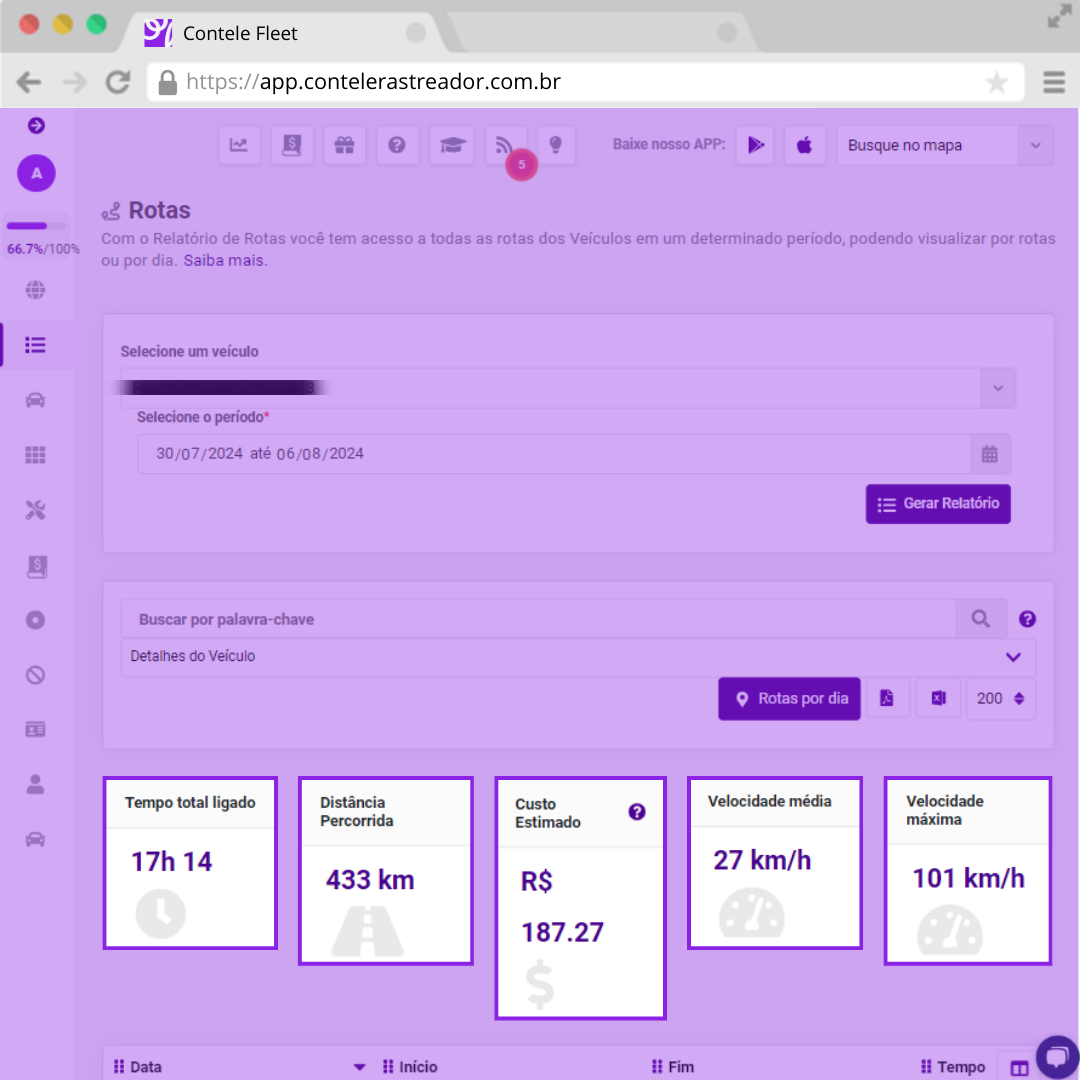This screenshot has width=1080, height=1080.
Task: Follow the Saiba mais link
Action: click(x=225, y=260)
